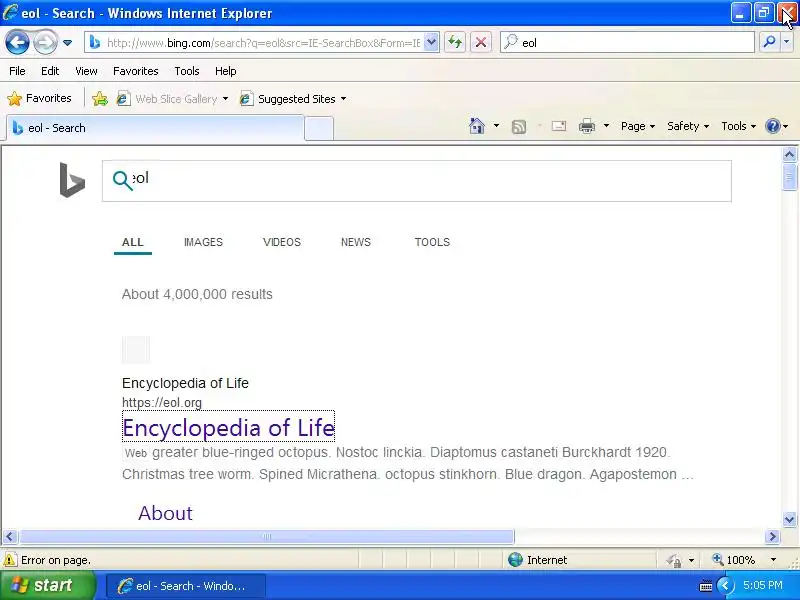Open the Safety command bar menu

pyautogui.click(x=688, y=126)
